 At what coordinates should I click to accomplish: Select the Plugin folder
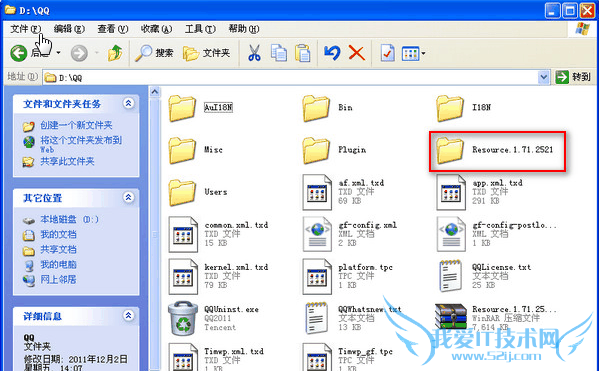click(x=334, y=150)
